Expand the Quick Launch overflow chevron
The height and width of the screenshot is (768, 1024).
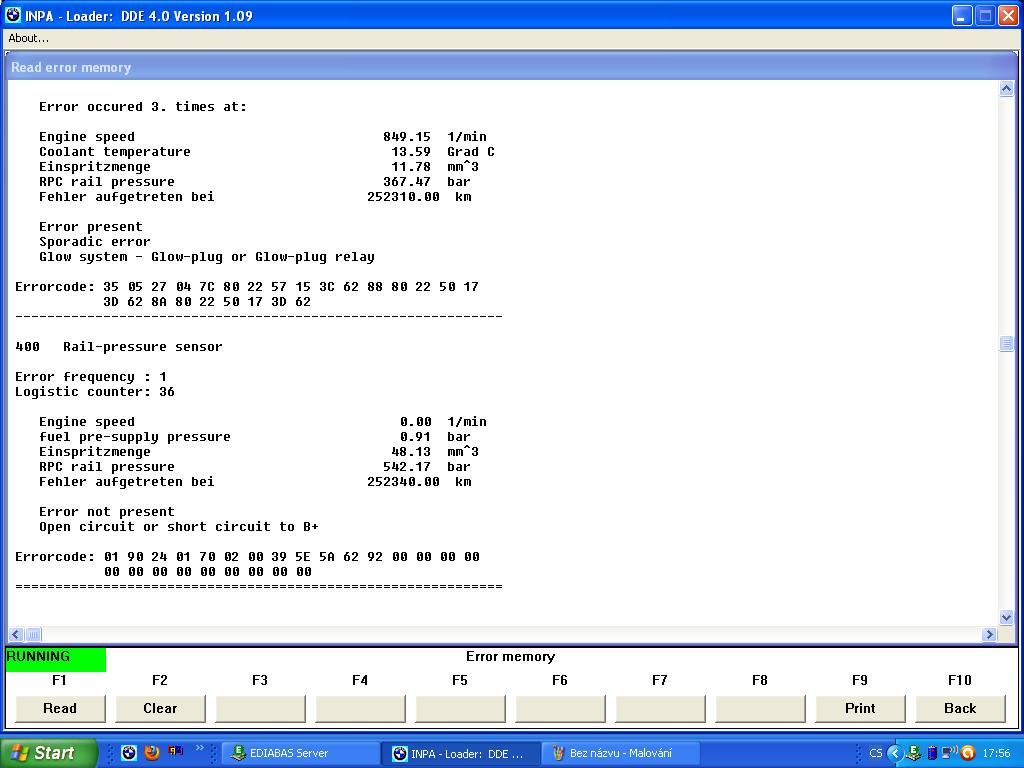(x=200, y=749)
